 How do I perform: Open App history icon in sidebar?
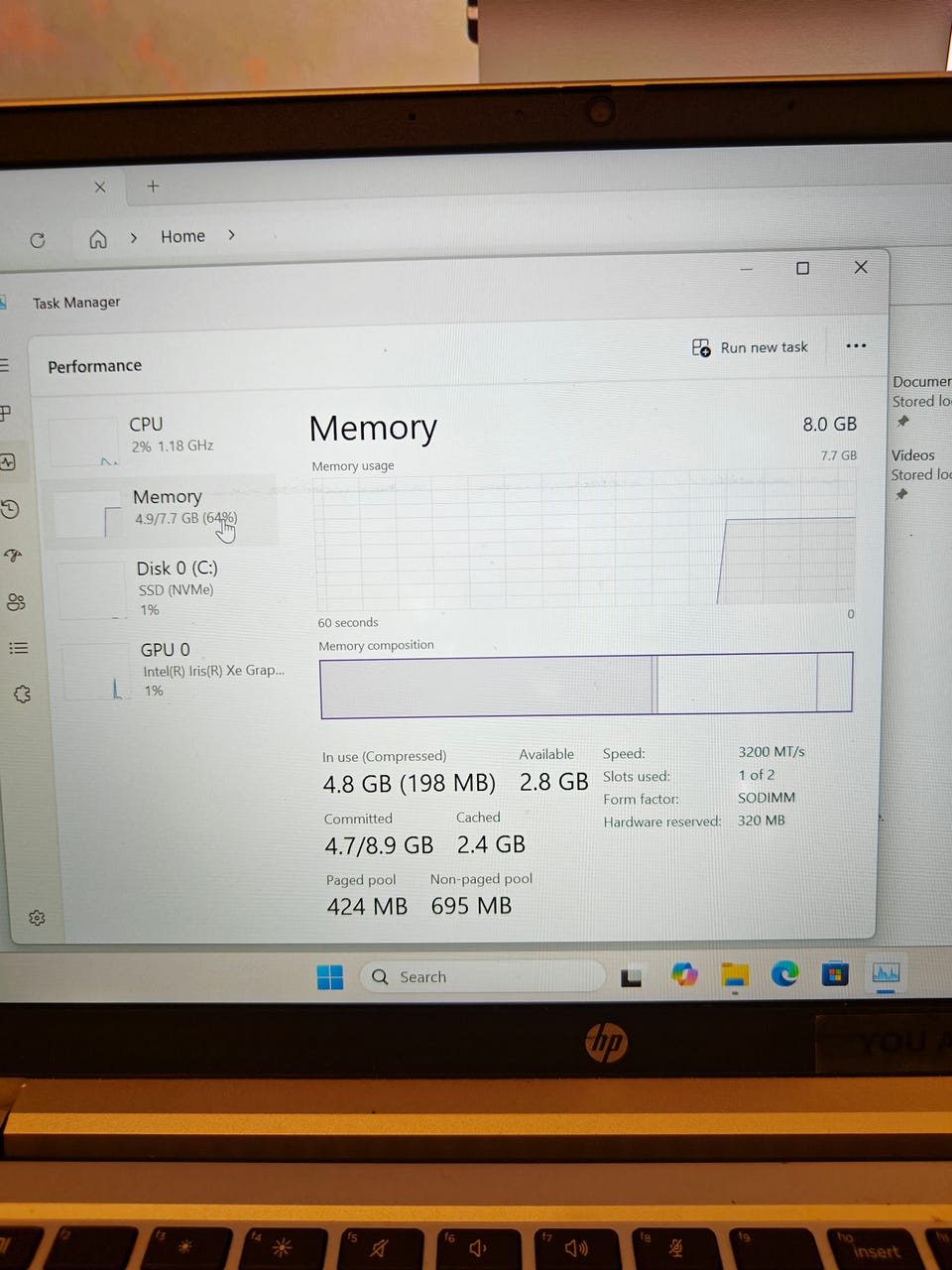point(10,509)
